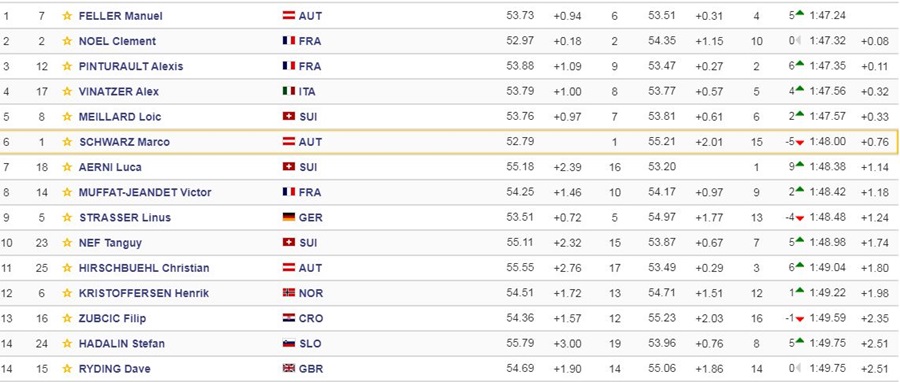The image size is (900, 382).
Task: Select MUFFAT-JEANDET Victor result row
Action: (x=450, y=193)
